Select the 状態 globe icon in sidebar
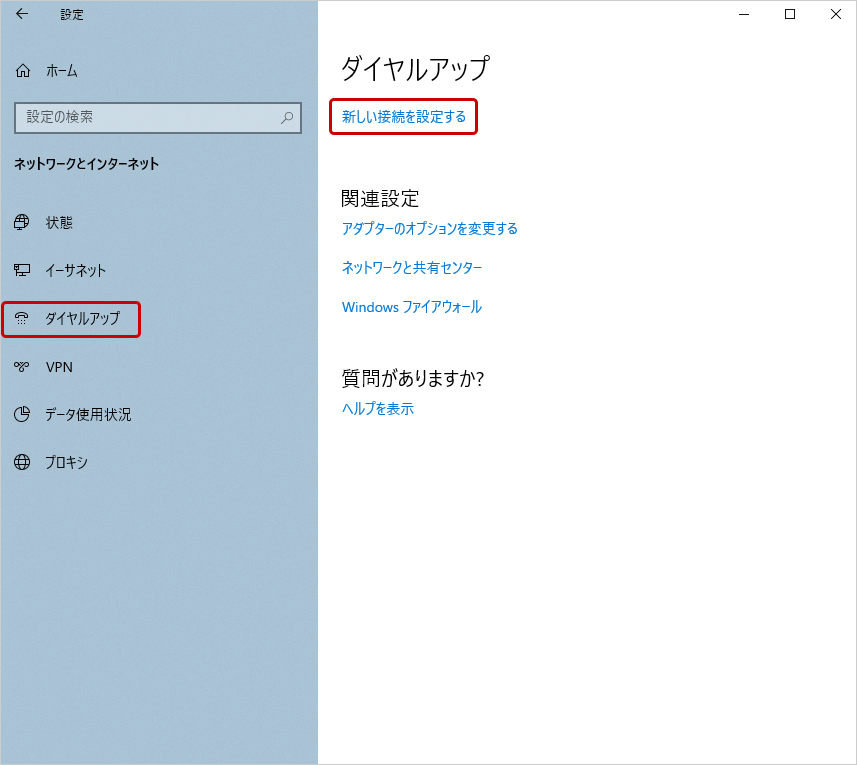857x765 pixels. [x=22, y=222]
